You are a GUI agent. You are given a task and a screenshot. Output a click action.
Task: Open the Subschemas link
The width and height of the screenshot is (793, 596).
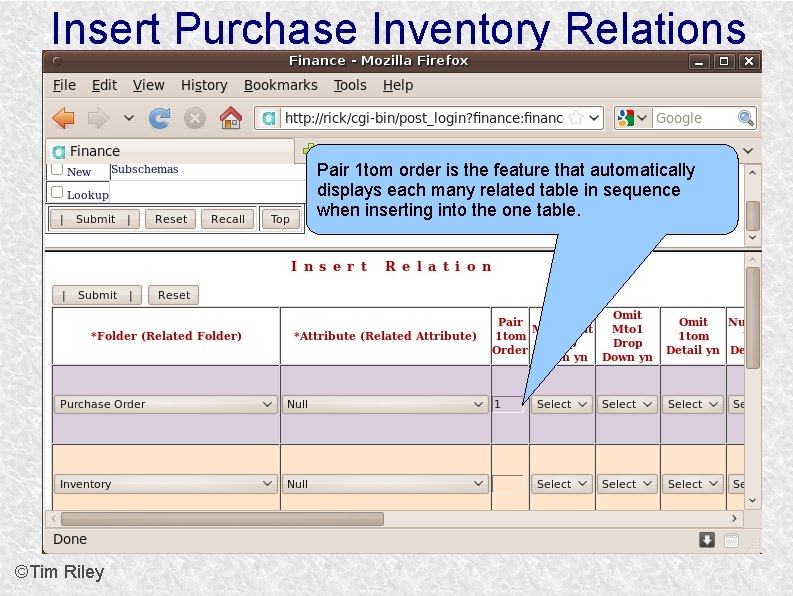(x=145, y=169)
